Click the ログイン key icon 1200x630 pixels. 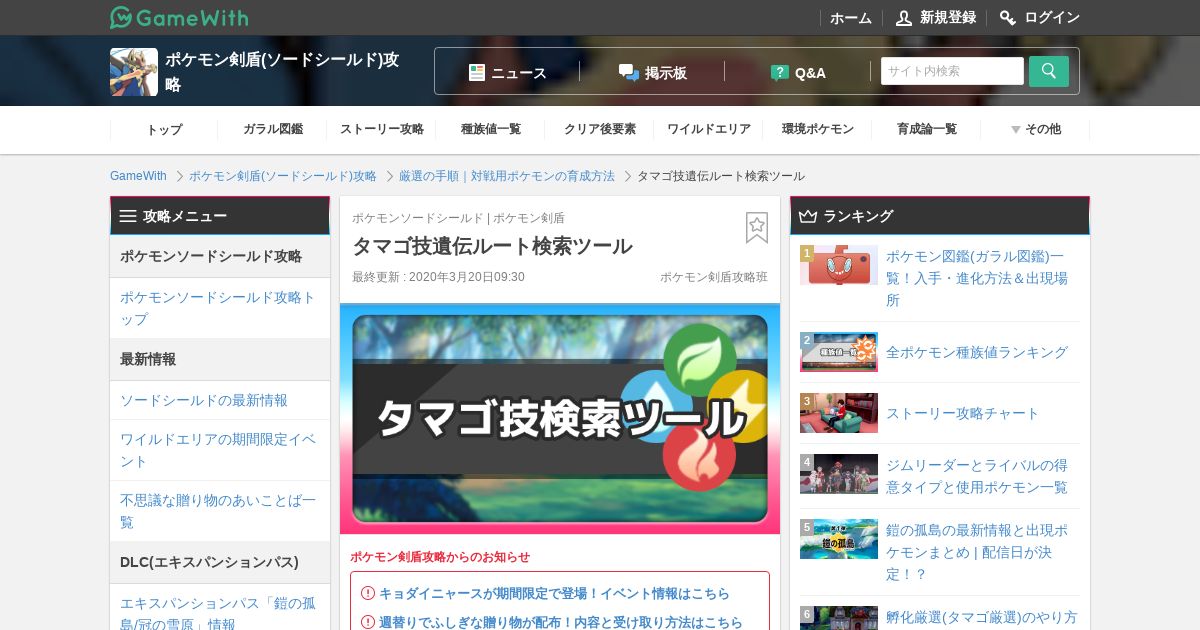coord(1008,18)
